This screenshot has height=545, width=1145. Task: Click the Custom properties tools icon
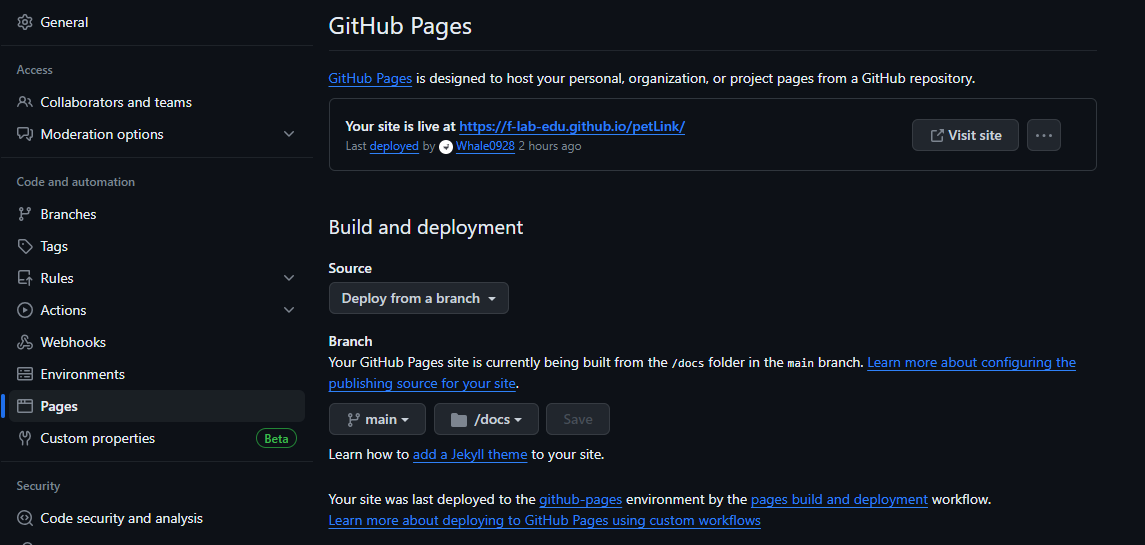(25, 438)
